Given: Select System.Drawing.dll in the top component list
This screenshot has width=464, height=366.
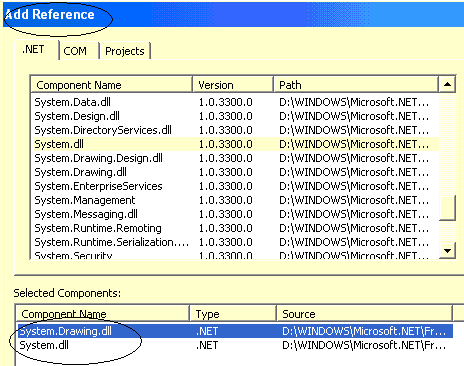Looking at the screenshot, I should click(235, 172).
